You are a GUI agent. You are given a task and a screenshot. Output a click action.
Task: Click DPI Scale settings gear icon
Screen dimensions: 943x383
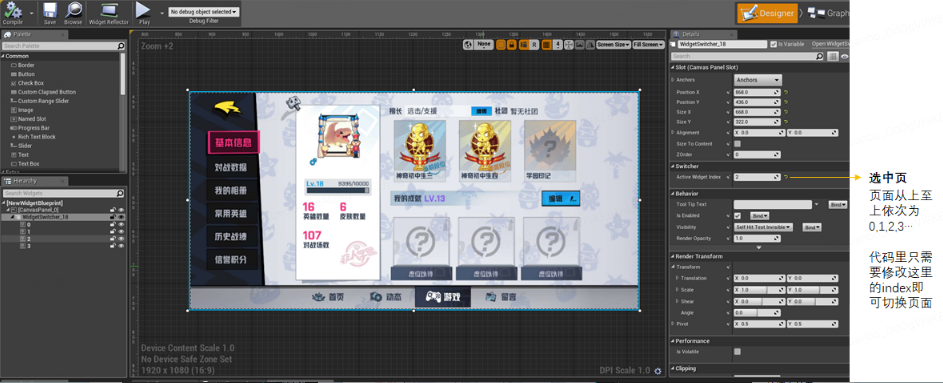tap(657, 370)
